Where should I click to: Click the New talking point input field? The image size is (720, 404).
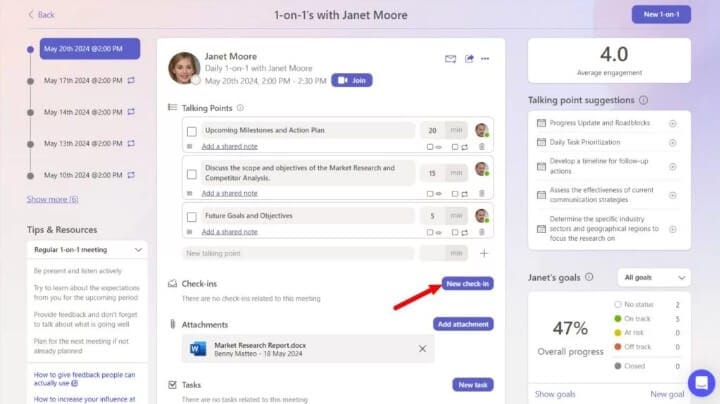tap(298, 253)
